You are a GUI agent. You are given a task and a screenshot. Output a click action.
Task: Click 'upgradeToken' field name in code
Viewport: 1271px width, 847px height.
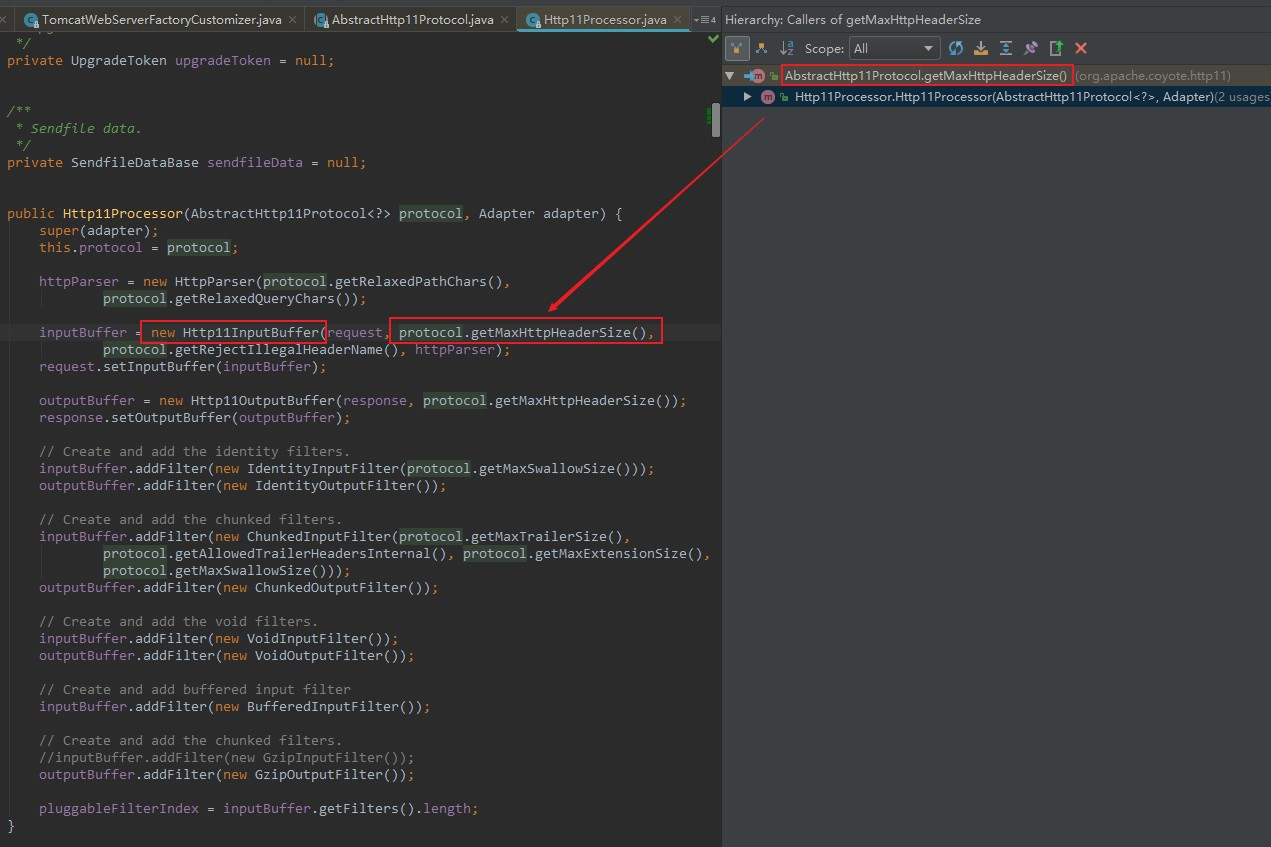coord(223,60)
